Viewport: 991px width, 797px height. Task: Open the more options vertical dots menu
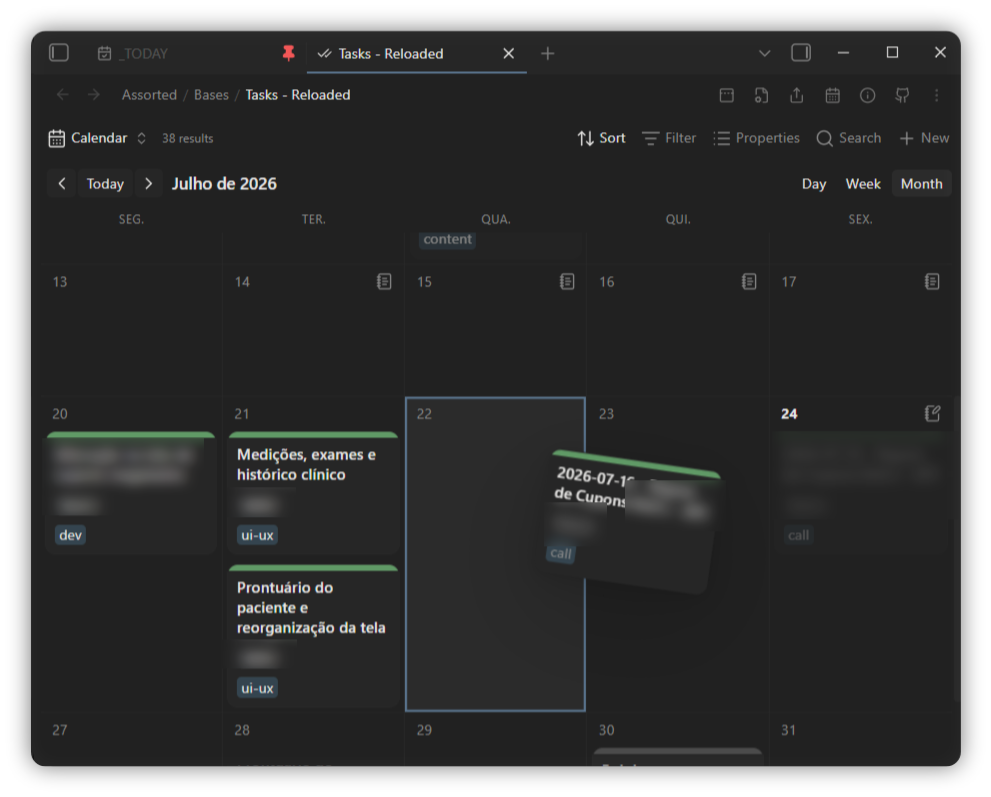pos(936,95)
